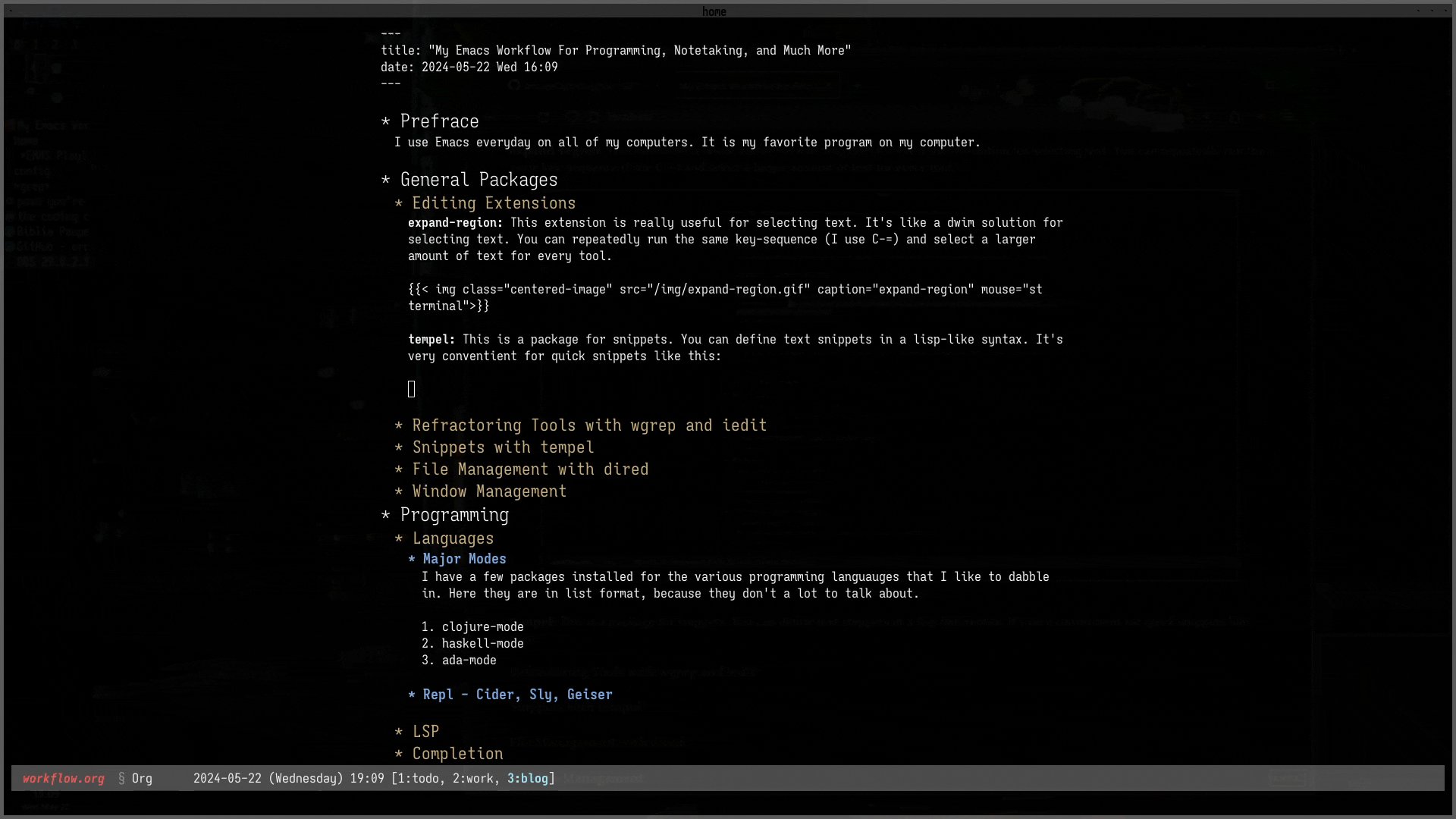Image resolution: width=1456 pixels, height=819 pixels.
Task: Expand File Management with dired star
Action: click(399, 470)
